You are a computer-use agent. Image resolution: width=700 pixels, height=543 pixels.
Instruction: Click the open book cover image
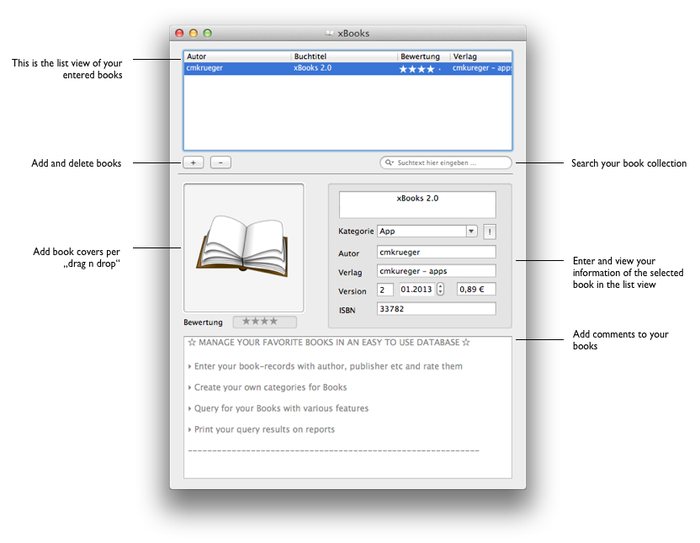[x=243, y=247]
